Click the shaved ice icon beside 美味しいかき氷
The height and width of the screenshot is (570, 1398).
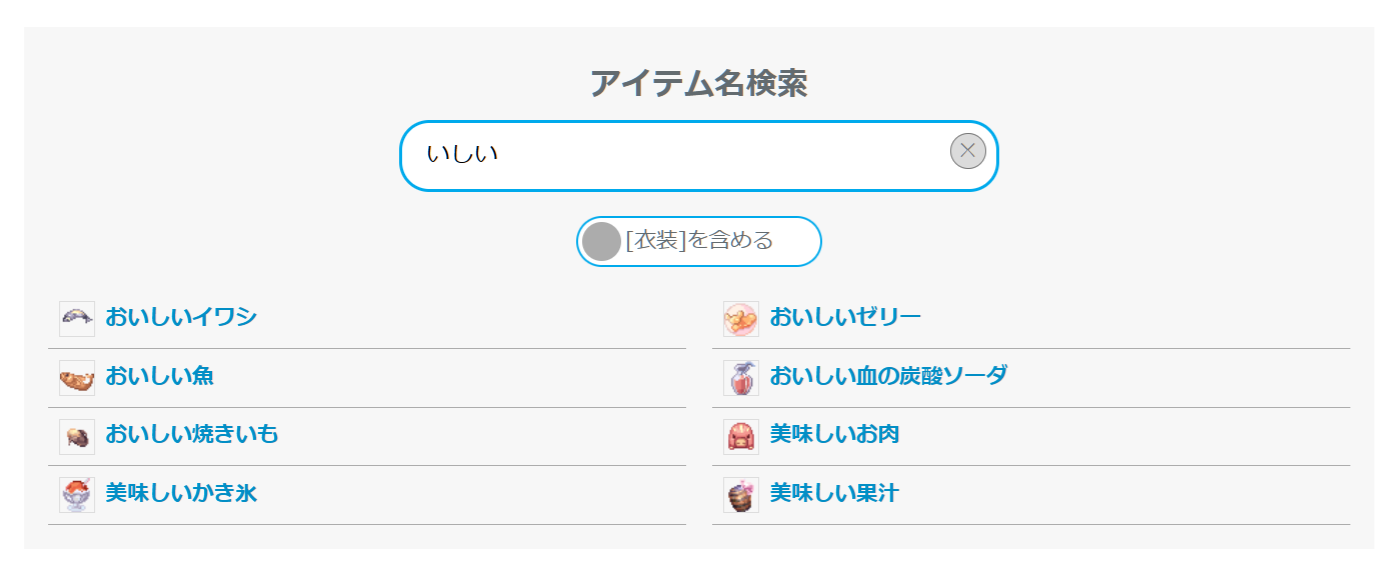77,494
